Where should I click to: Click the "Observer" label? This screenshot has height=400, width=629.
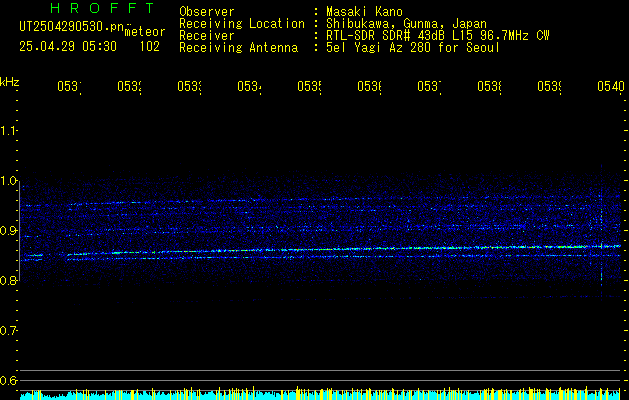click(x=207, y=12)
